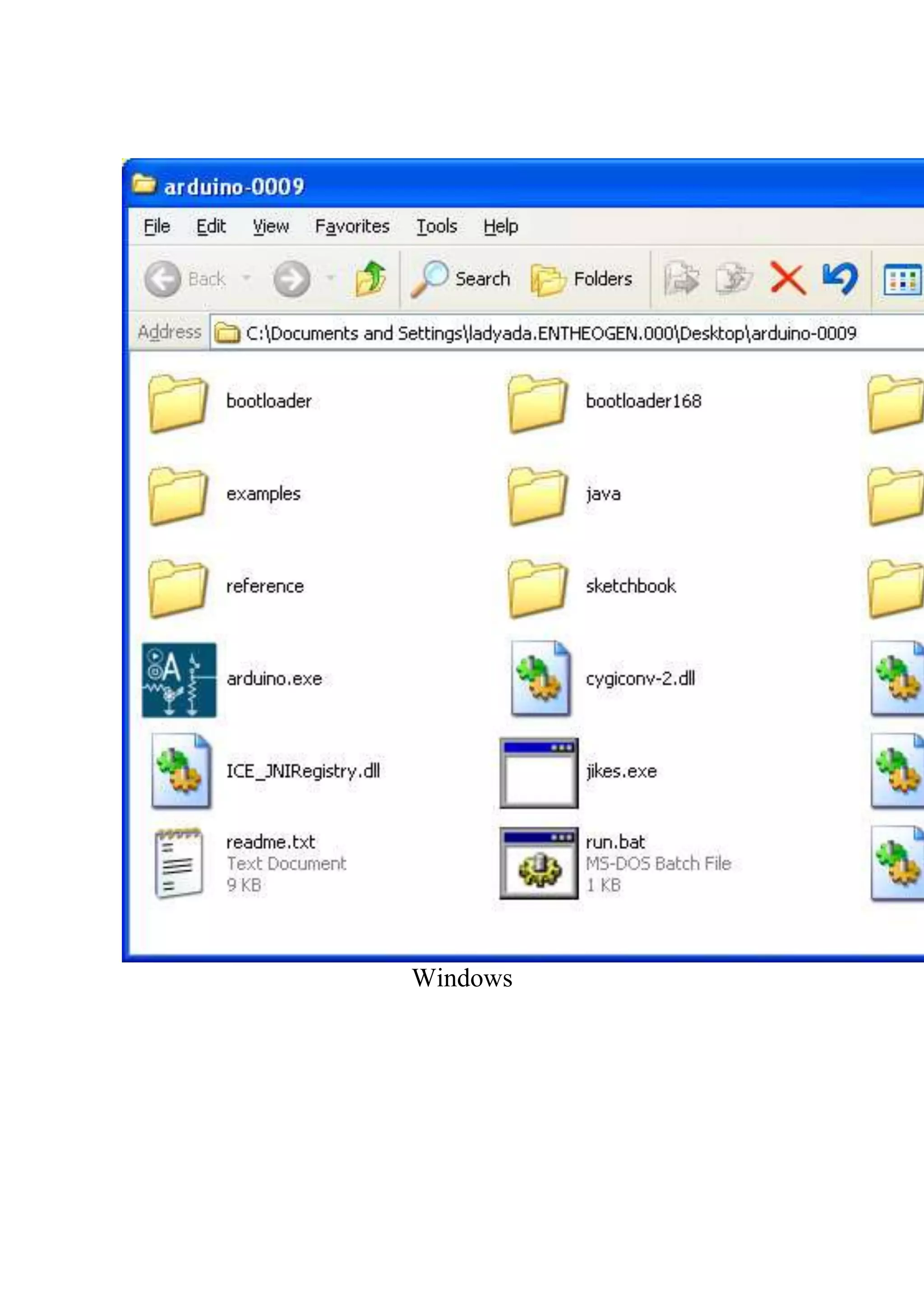
Task: Click the folder icon in the address bar
Action: tap(227, 333)
